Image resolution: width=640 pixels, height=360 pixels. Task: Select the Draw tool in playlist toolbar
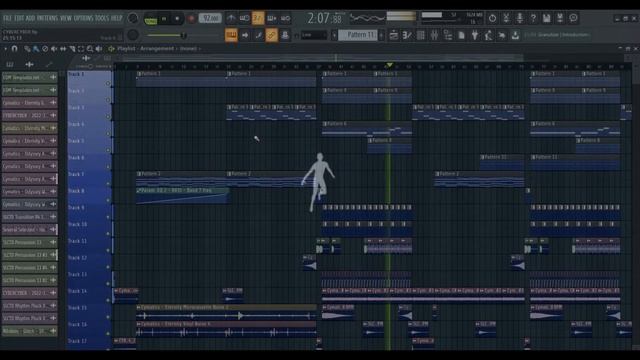27,49
